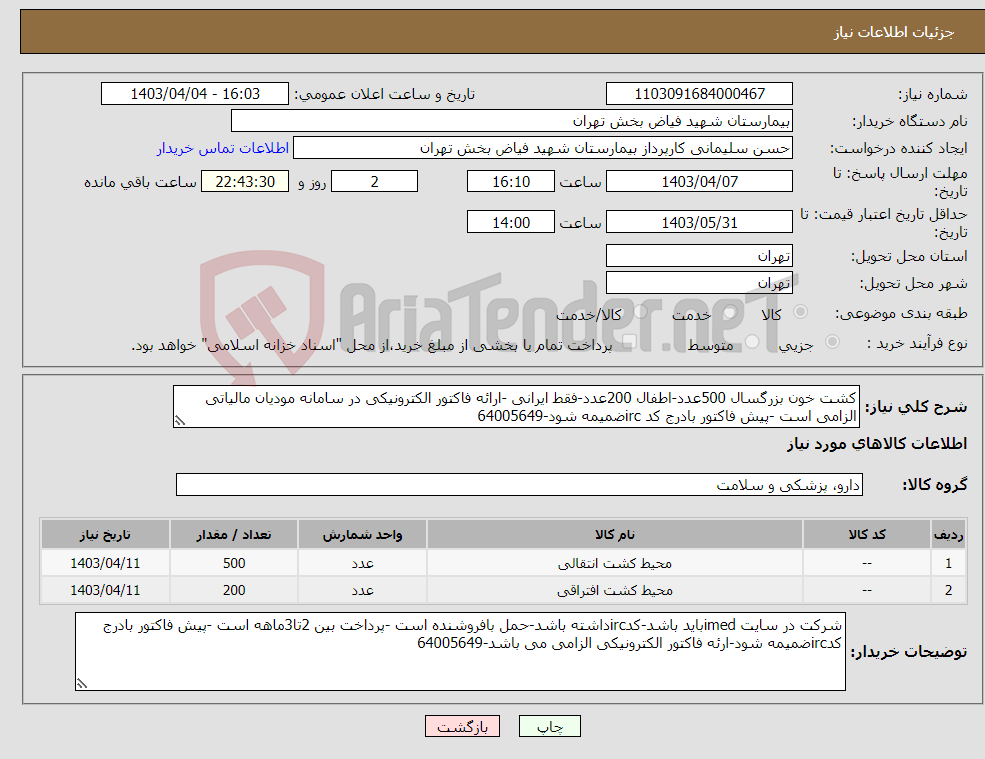
Task: Click the unit cell عدد in row 2
Action: coord(362,591)
